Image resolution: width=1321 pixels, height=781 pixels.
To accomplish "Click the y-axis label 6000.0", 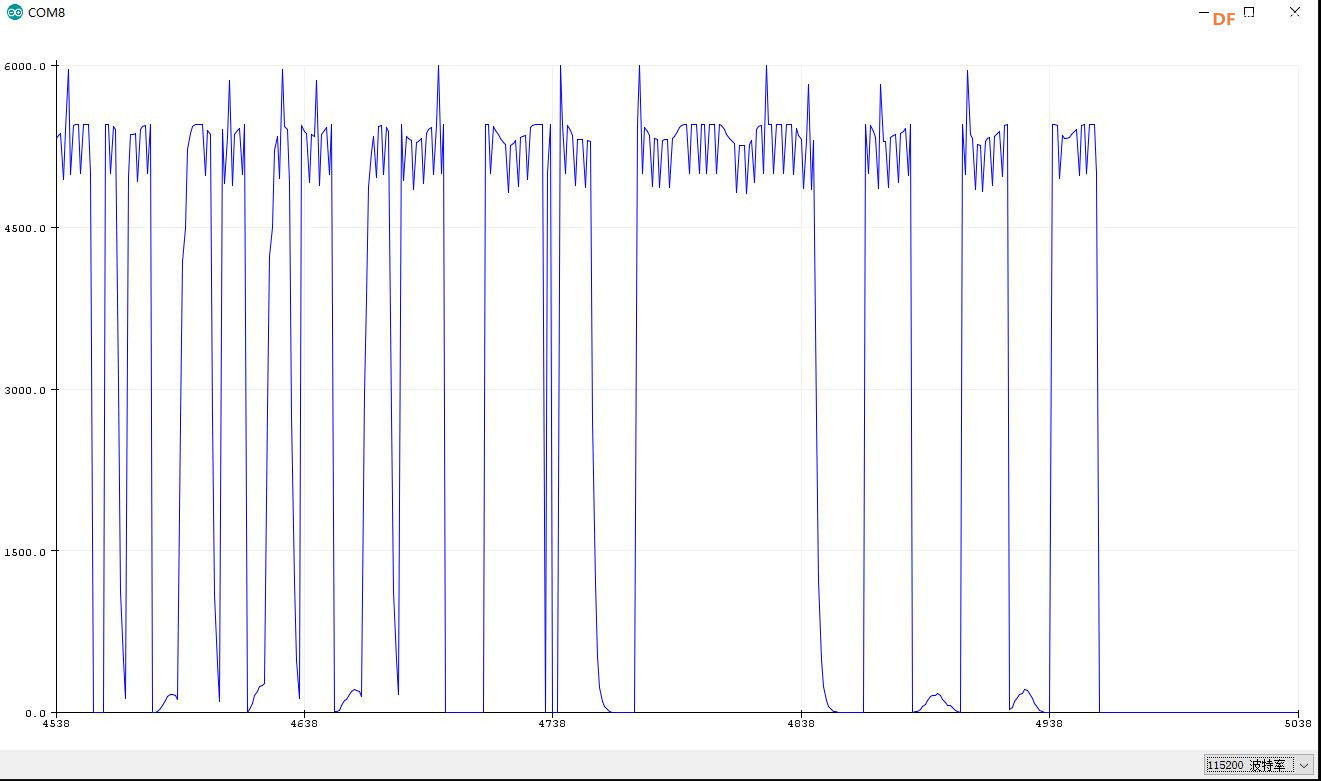I will point(25,66).
